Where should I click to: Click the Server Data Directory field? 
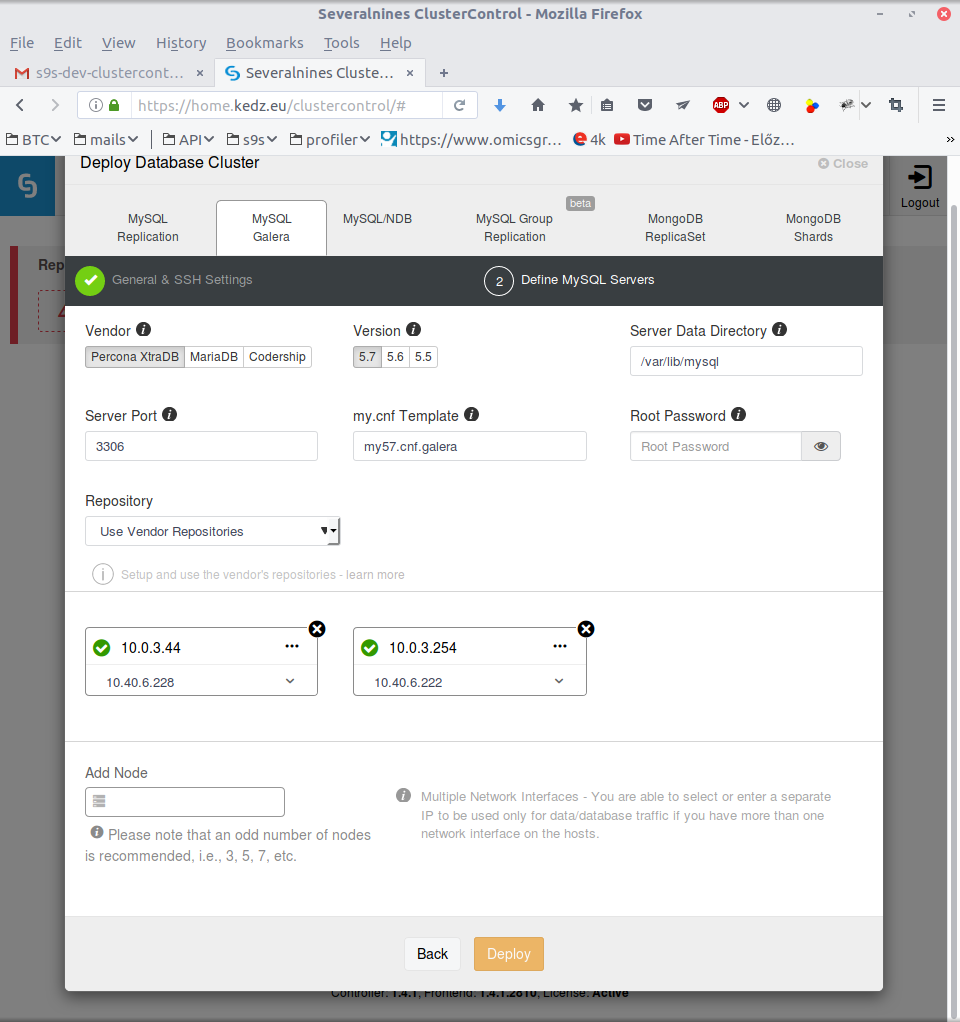(x=746, y=361)
